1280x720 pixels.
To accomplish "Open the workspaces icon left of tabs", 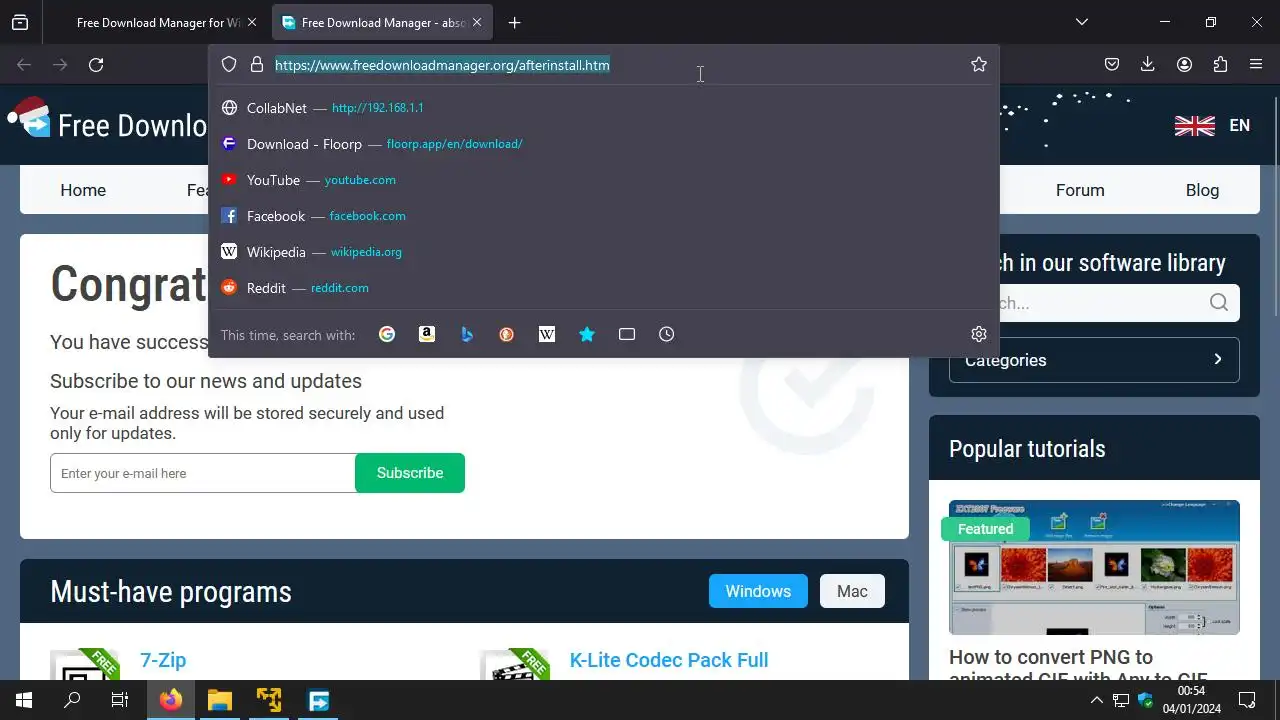I will pos(20,22).
